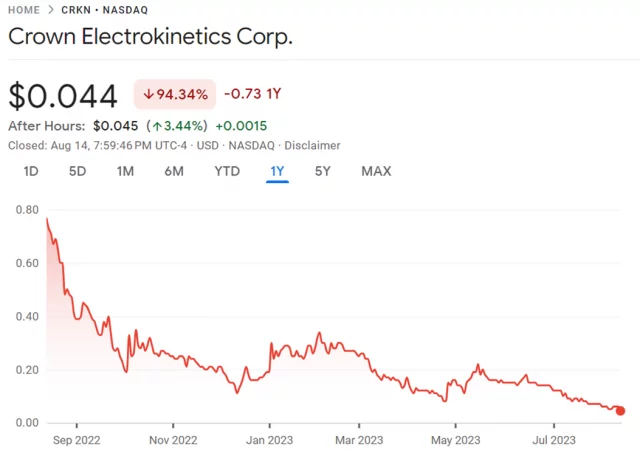Show the MAX range chart
The image size is (640, 459).
[x=376, y=171]
